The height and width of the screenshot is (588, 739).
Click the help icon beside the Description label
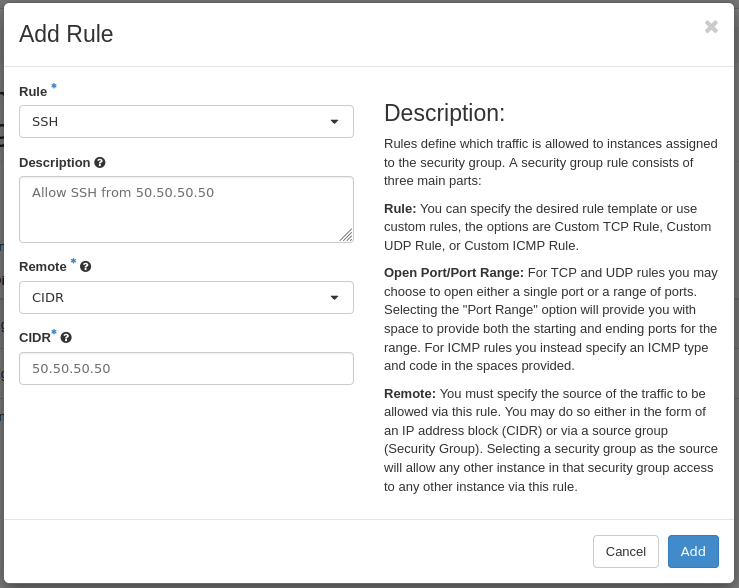(x=100, y=162)
